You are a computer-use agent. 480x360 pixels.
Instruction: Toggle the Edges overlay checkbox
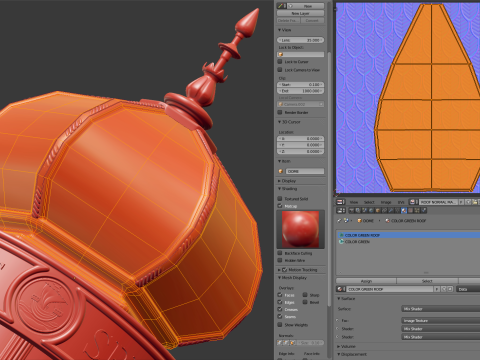[x=280, y=302]
